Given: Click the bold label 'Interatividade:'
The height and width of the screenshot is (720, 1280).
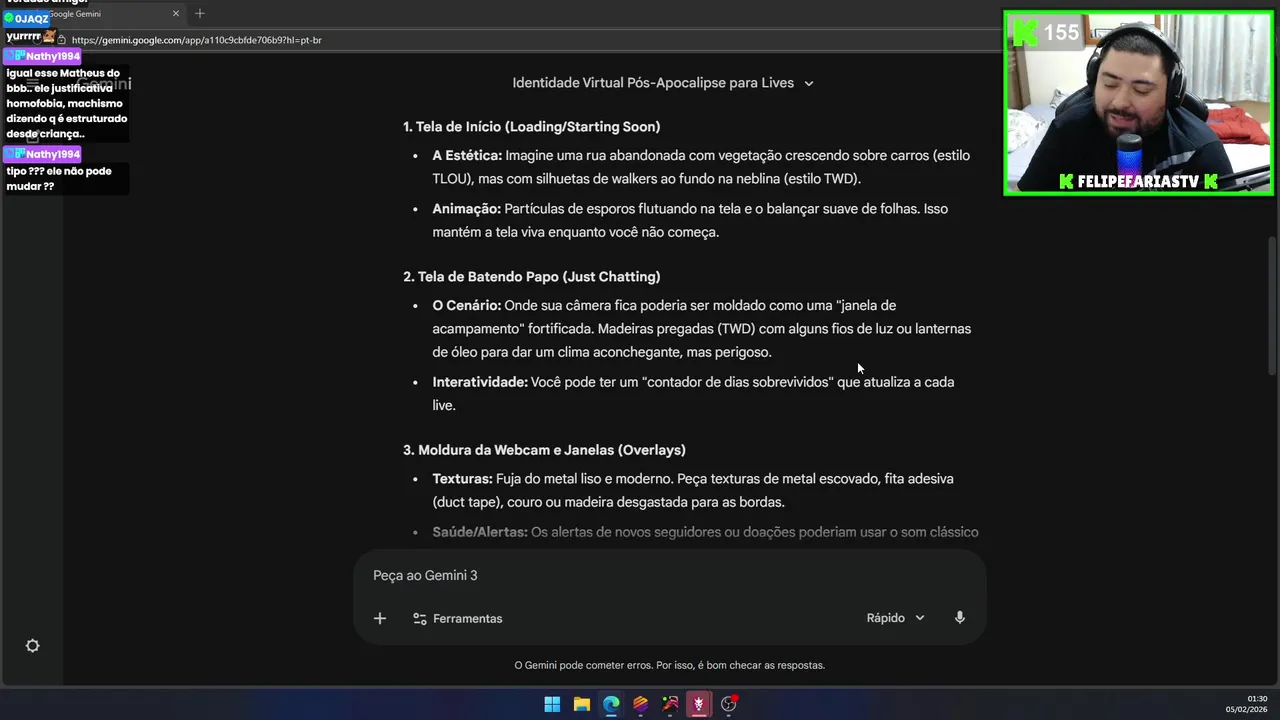Looking at the screenshot, I should pos(480,382).
